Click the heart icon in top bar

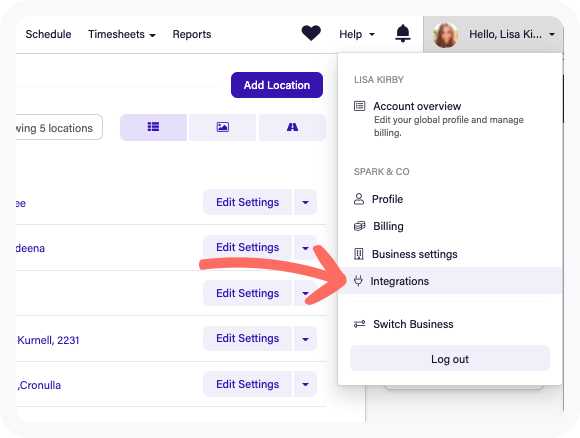(x=311, y=34)
